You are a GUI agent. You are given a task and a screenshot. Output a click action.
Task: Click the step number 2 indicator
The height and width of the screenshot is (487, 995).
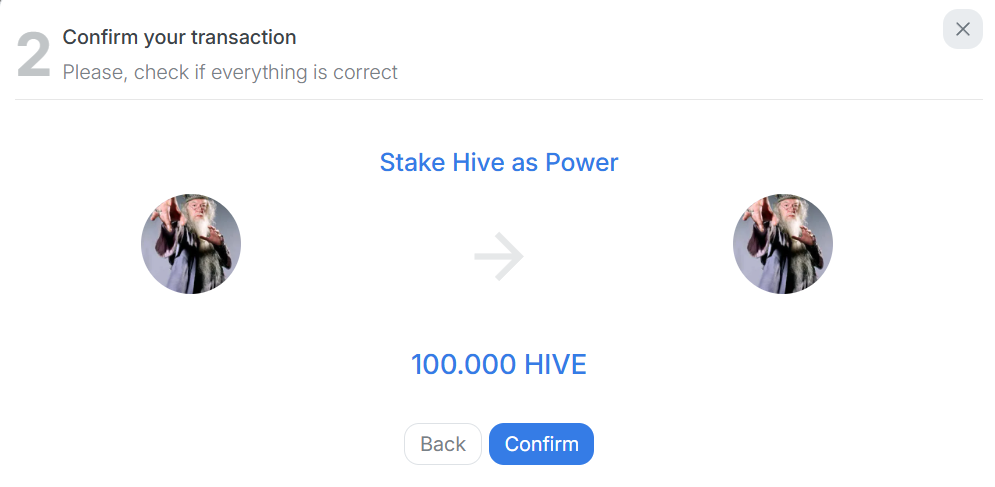click(33, 55)
